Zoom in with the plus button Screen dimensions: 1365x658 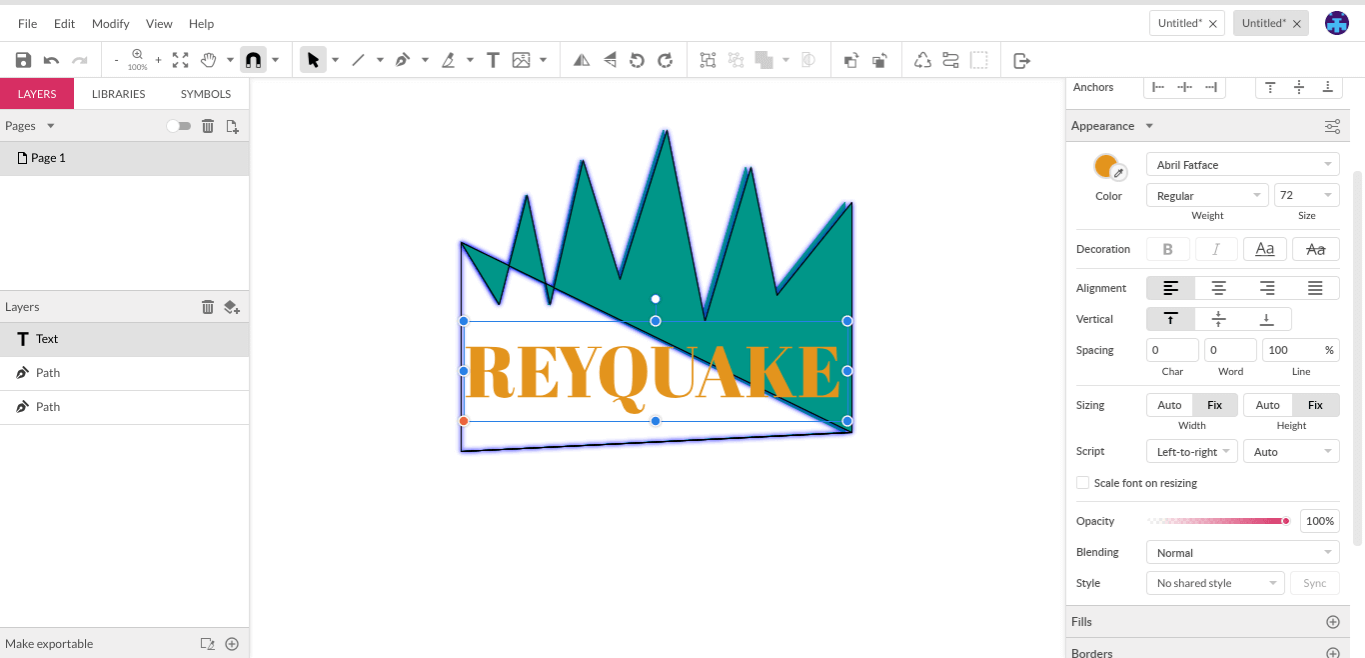tap(158, 60)
